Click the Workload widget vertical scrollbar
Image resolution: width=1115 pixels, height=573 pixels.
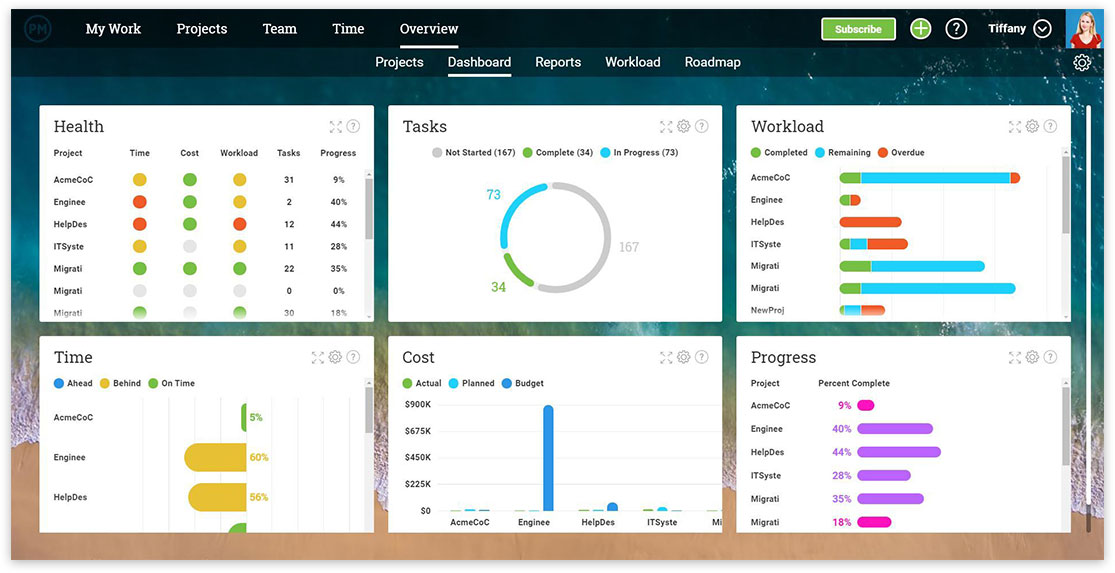[x=1065, y=195]
